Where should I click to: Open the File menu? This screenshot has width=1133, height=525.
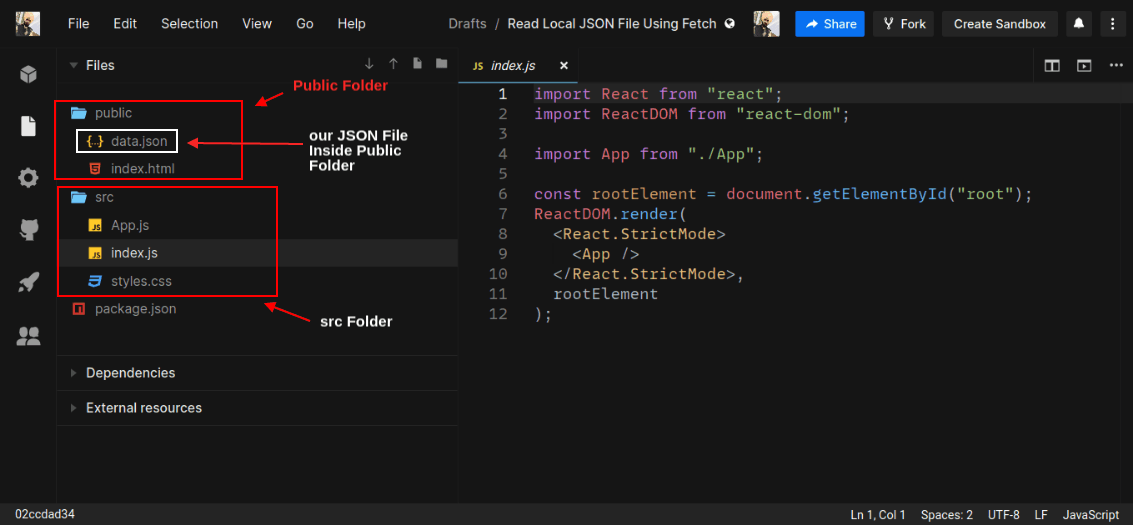coord(78,24)
